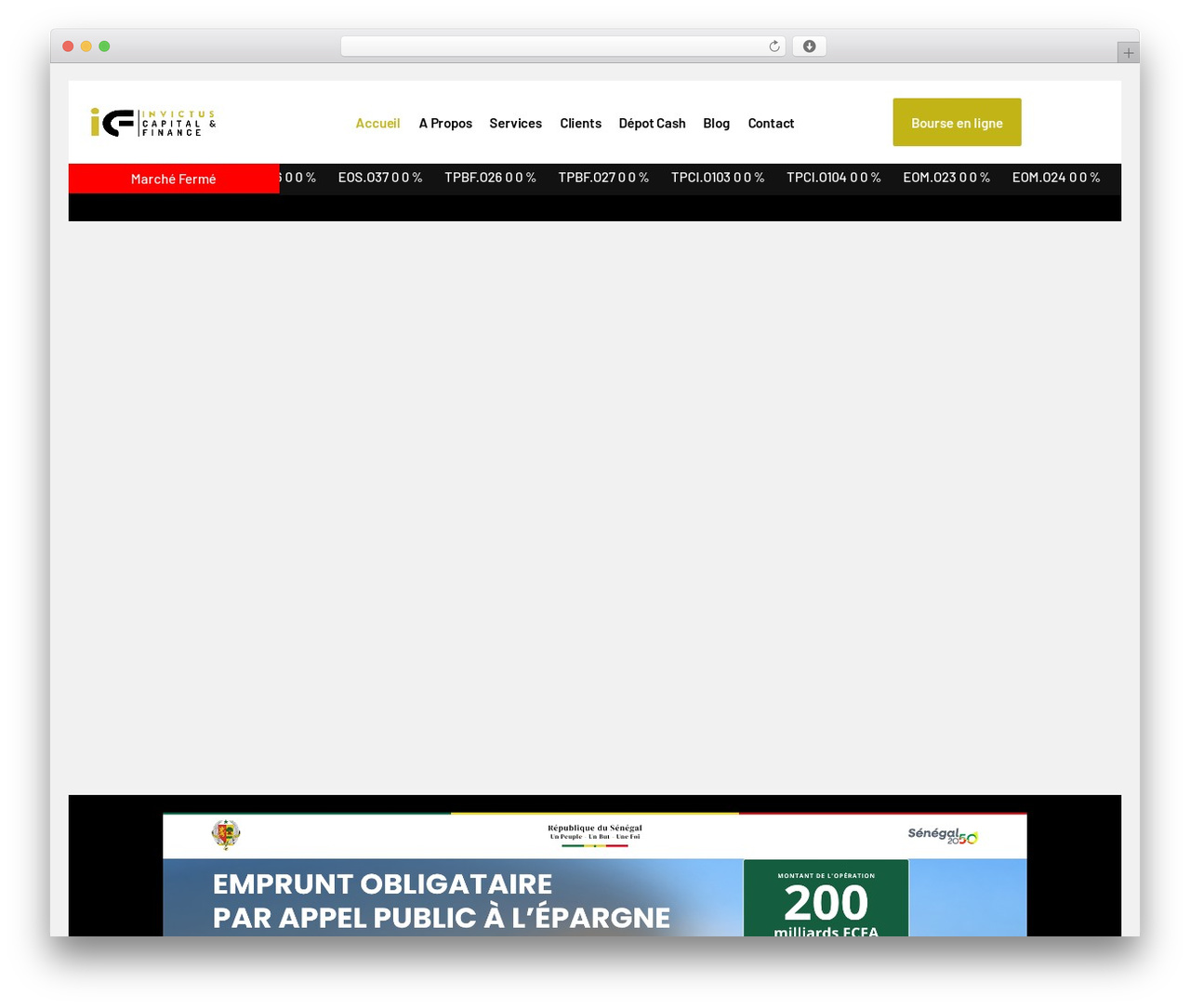The width and height of the screenshot is (1190, 1008).
Task: Open the Services menu
Action: [516, 123]
